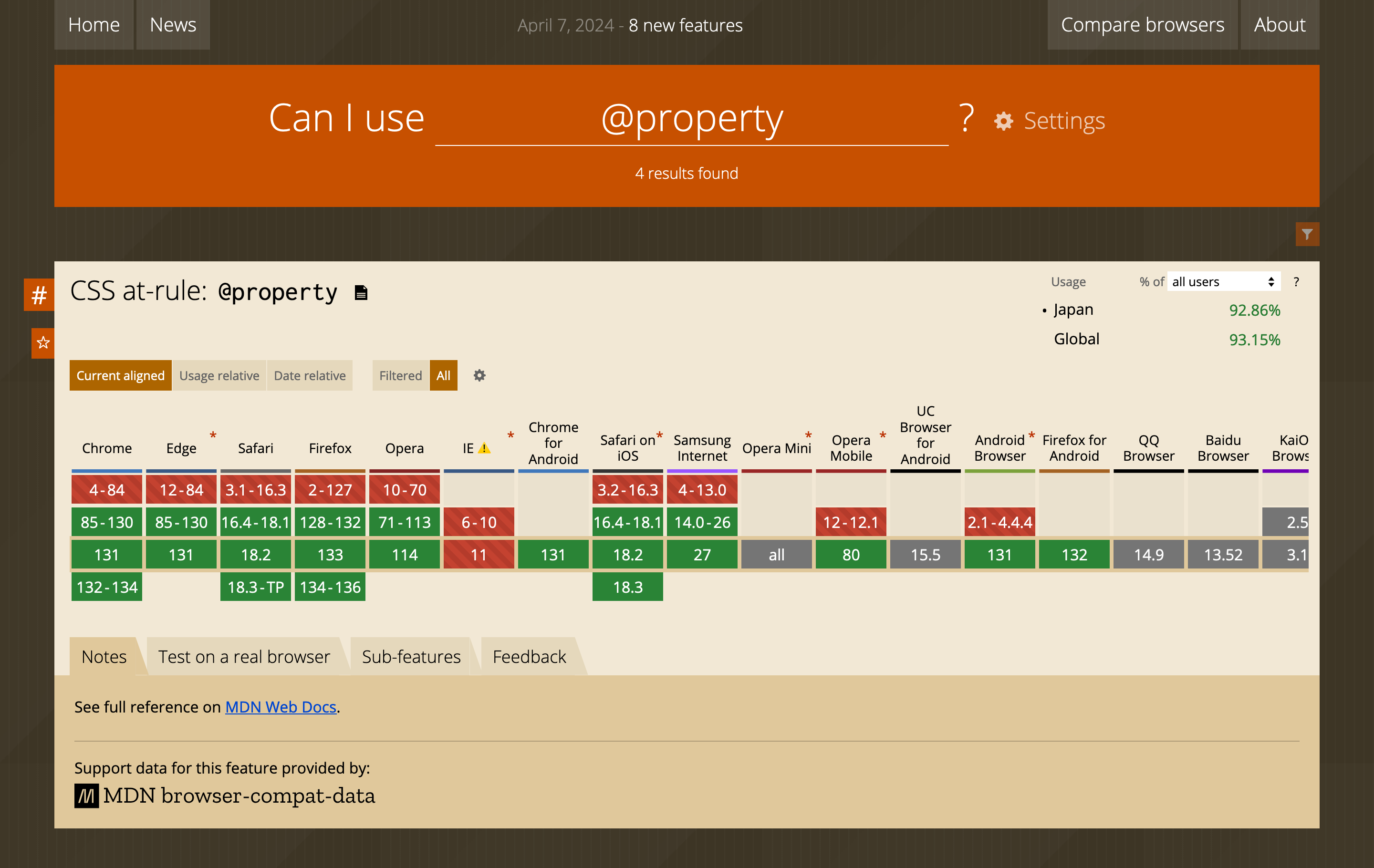The height and width of the screenshot is (868, 1374).
Task: Click the asterisk note next to Edge
Action: (213, 436)
